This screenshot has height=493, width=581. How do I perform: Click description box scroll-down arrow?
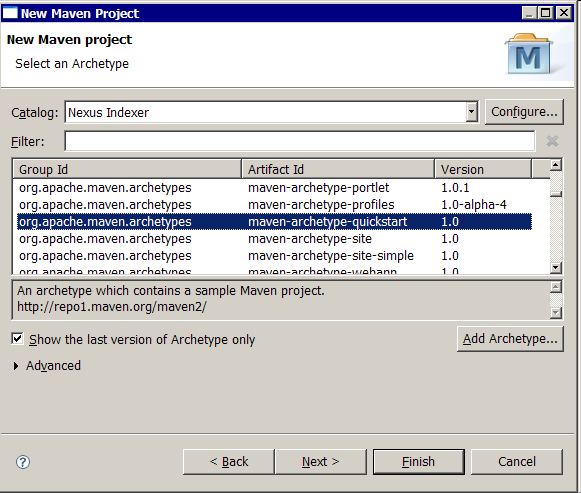(556, 313)
